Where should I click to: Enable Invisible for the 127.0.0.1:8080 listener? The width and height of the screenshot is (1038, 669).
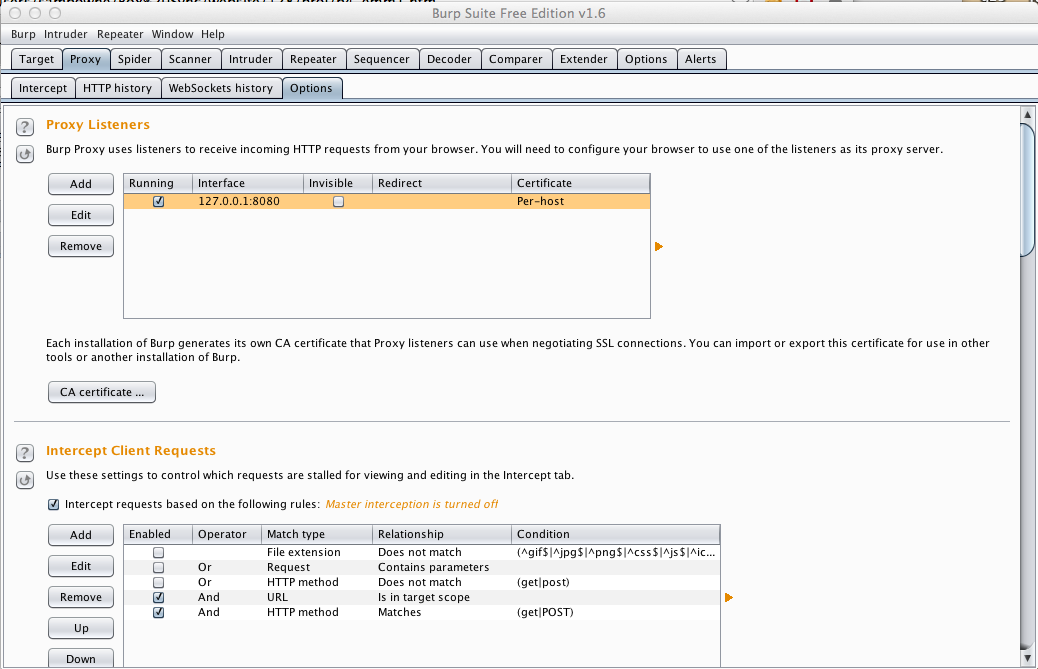338,201
